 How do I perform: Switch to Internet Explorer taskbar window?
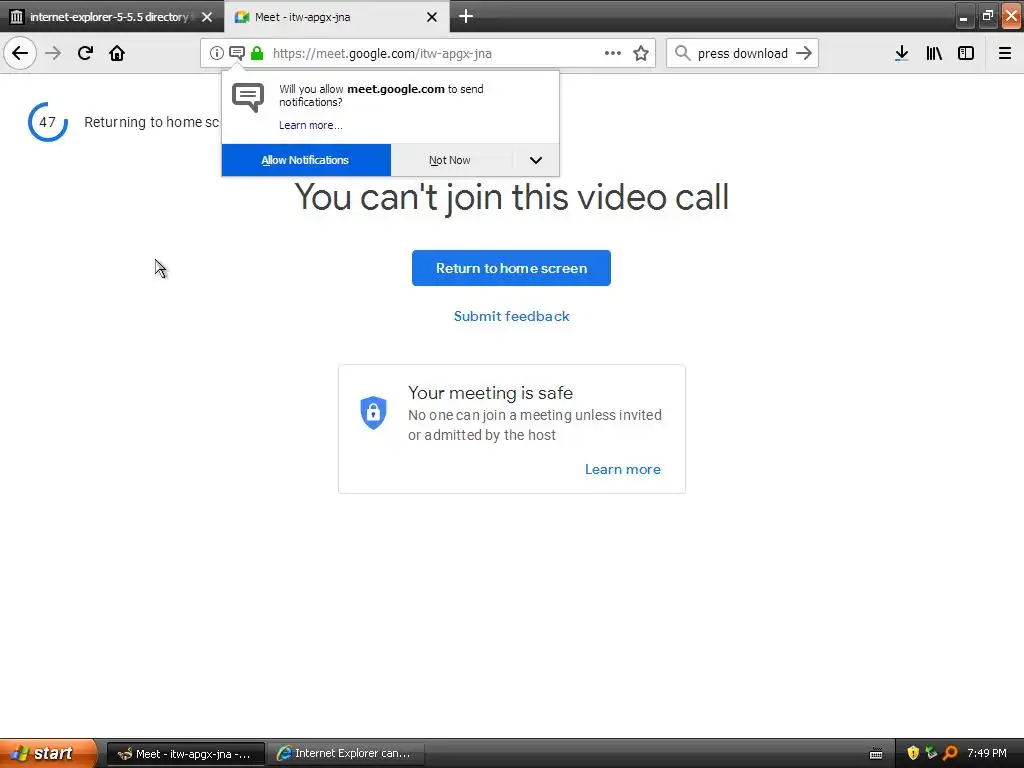345,754
